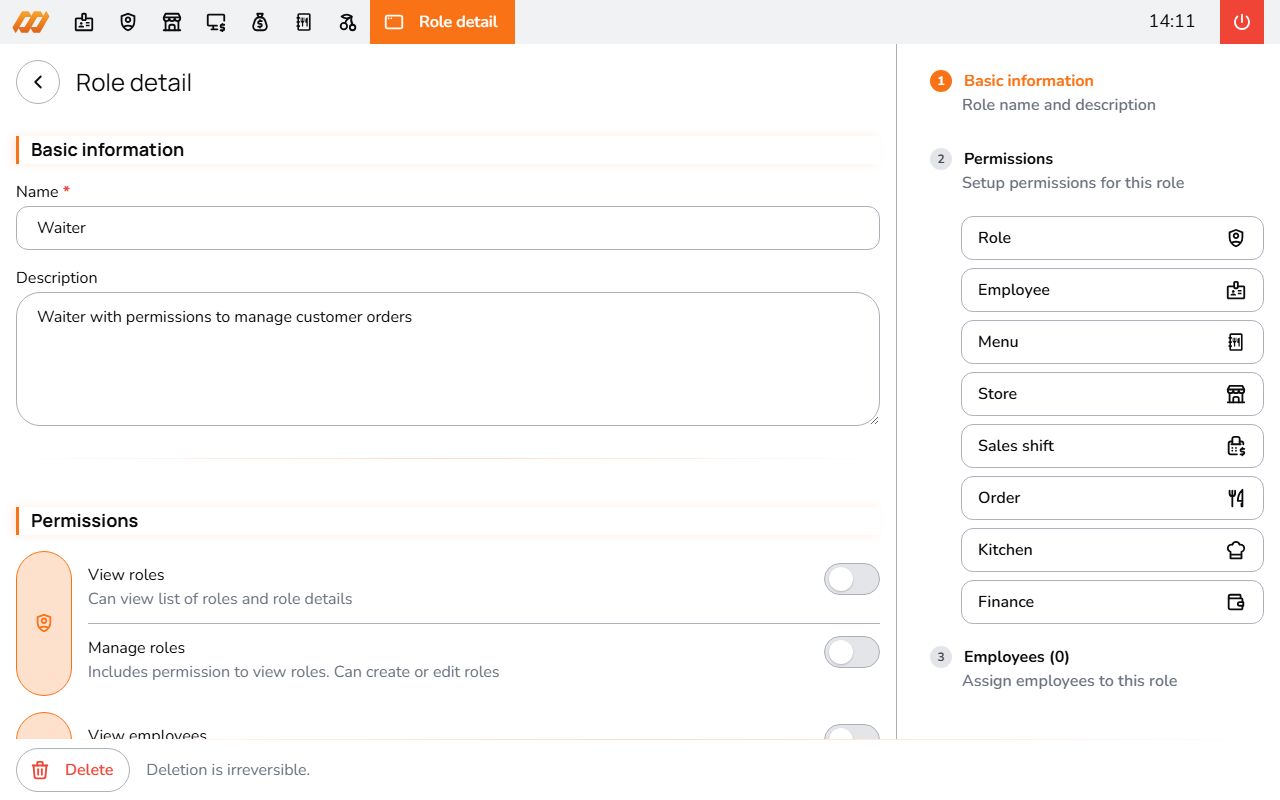Click the 'Deletion is irreversible.' note
This screenshot has height=800, width=1280.
(x=228, y=770)
